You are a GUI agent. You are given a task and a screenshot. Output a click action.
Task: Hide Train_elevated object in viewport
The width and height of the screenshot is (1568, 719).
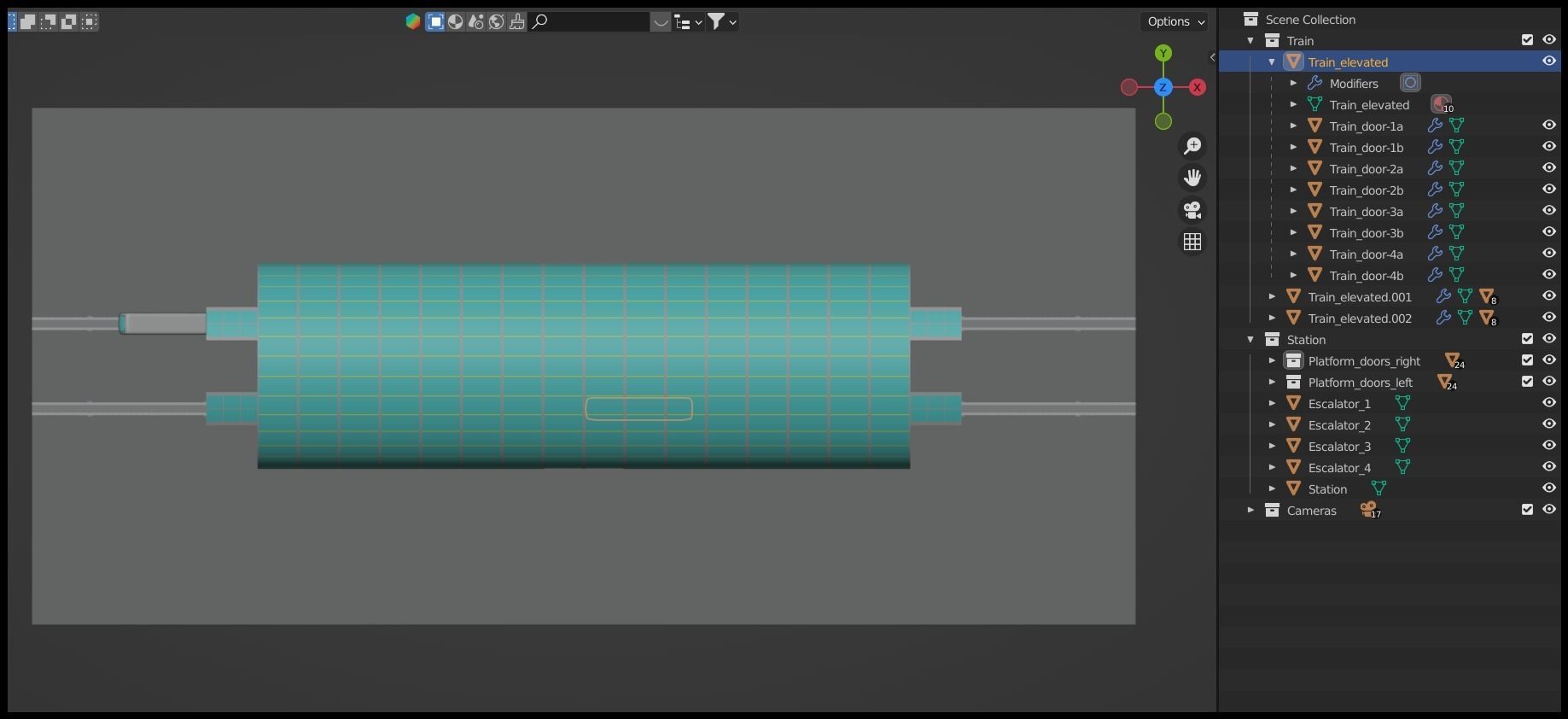click(1549, 61)
